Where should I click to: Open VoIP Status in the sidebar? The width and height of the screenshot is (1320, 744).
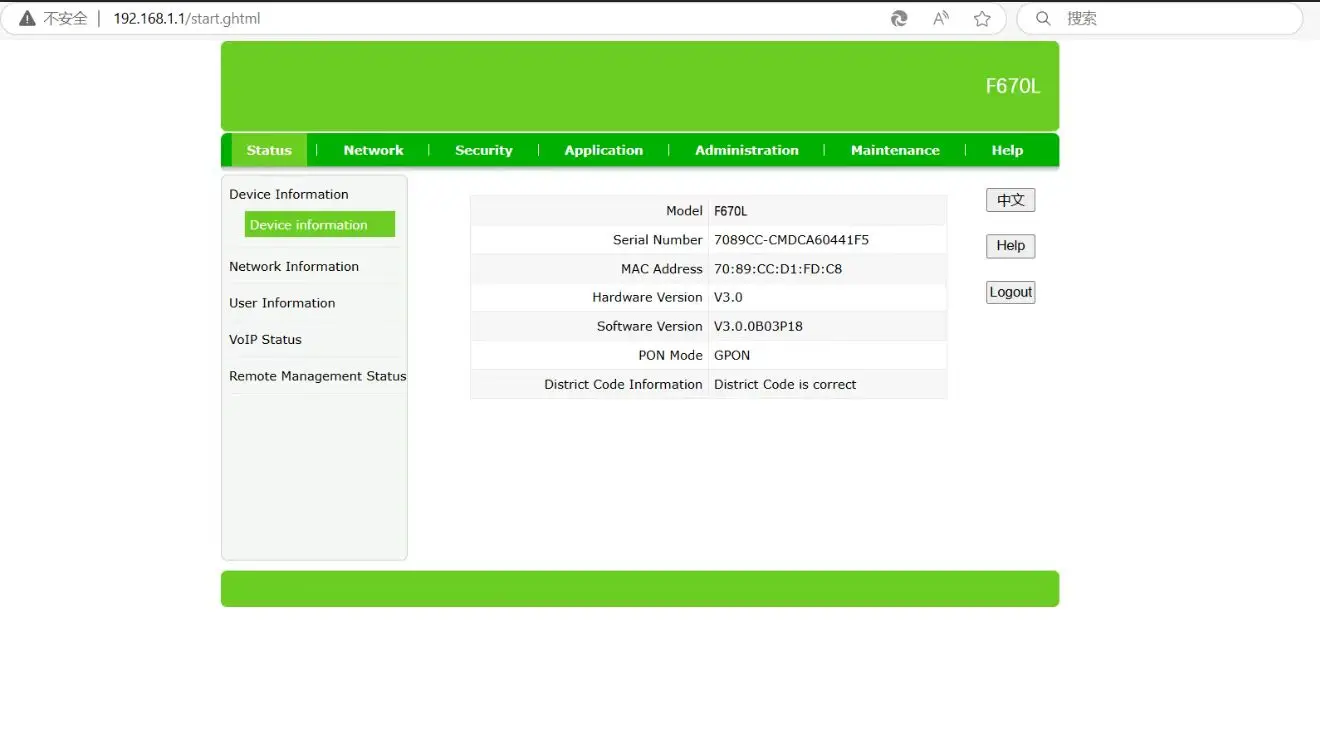tap(265, 340)
